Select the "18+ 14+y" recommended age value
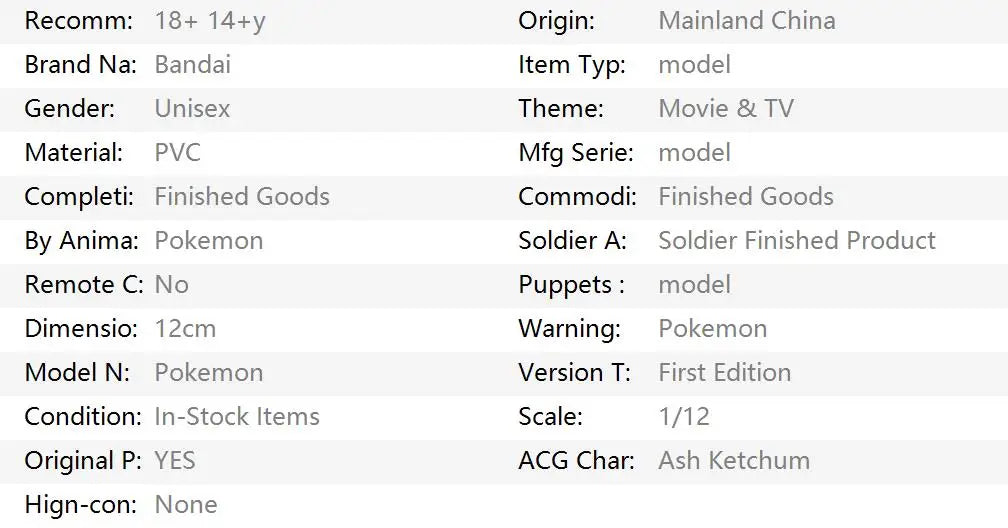 (x=210, y=21)
